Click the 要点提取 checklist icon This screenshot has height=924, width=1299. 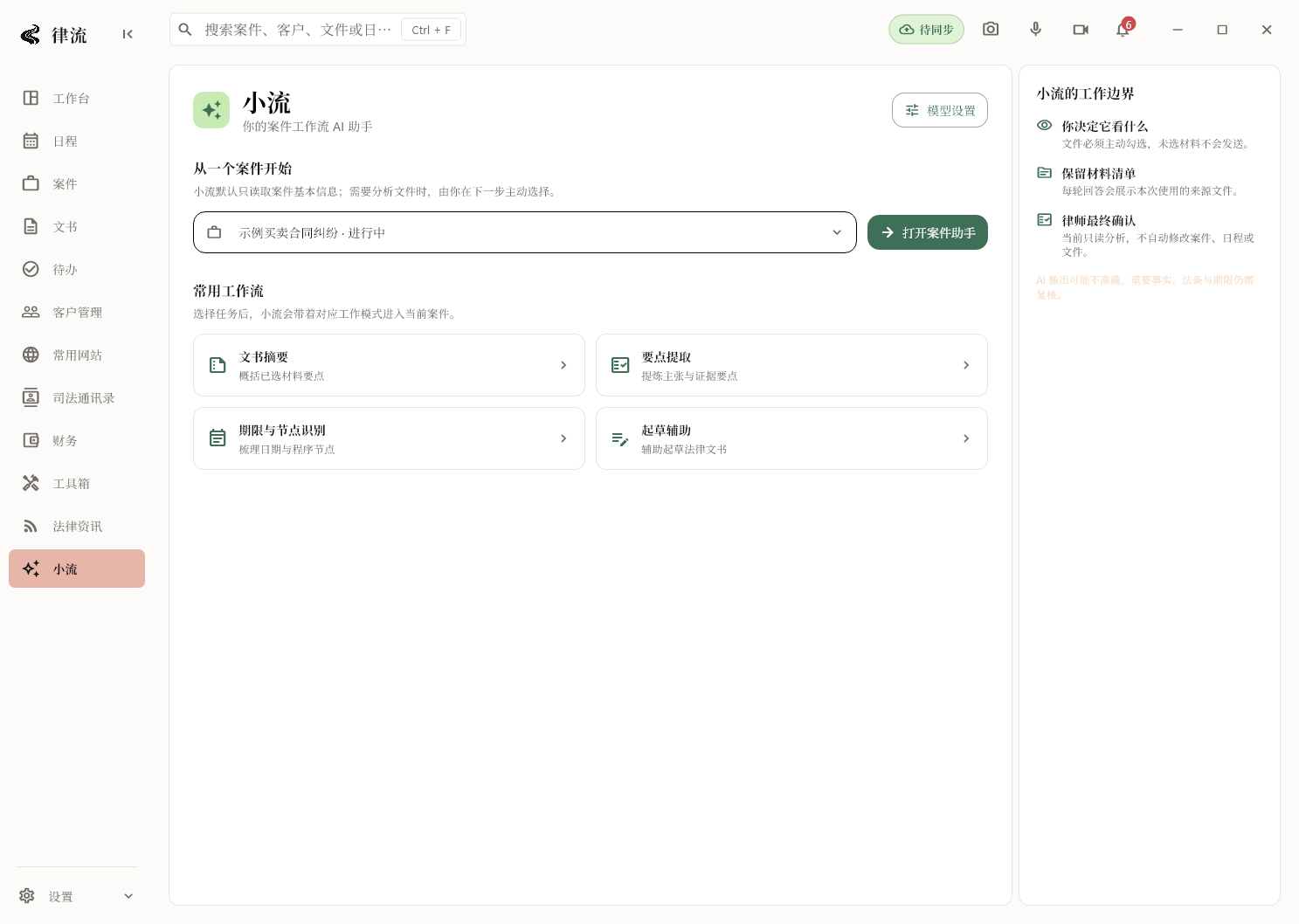[620, 365]
